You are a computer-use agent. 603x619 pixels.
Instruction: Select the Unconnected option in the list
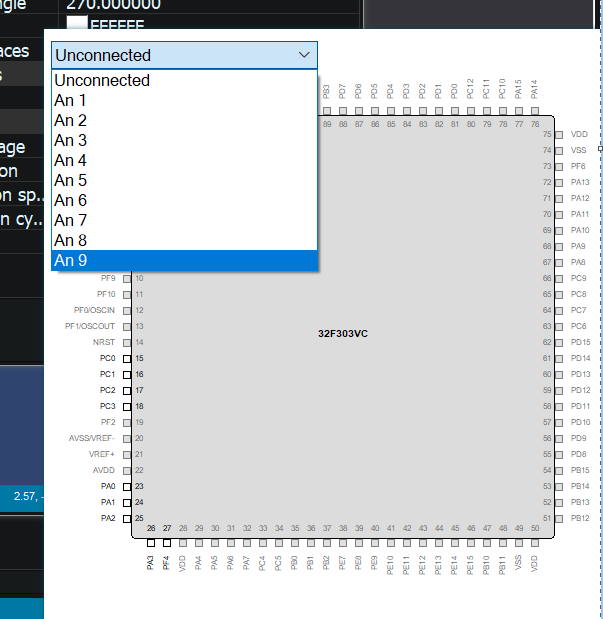click(x=184, y=81)
